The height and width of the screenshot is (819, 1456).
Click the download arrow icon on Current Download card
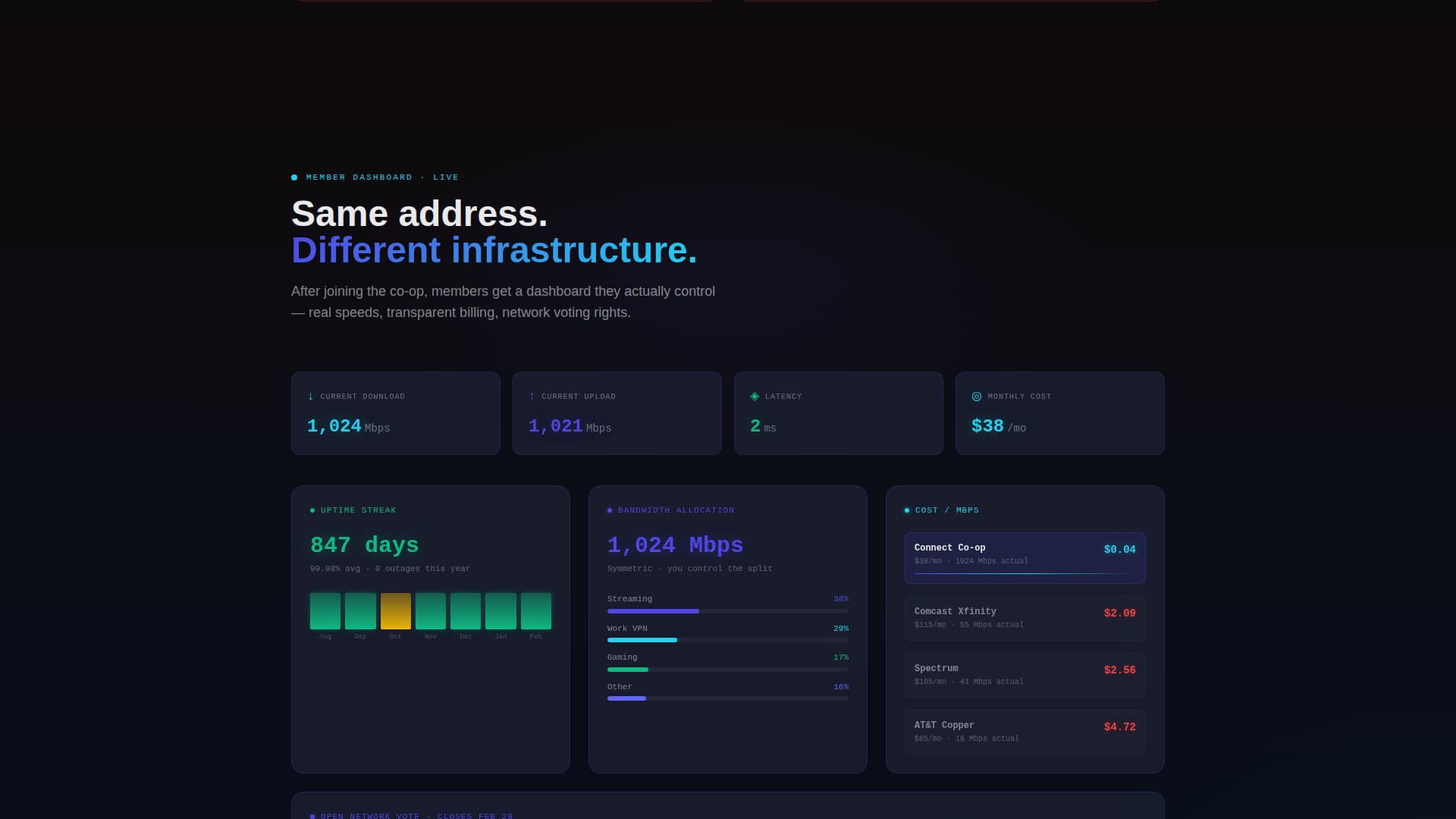(x=309, y=396)
